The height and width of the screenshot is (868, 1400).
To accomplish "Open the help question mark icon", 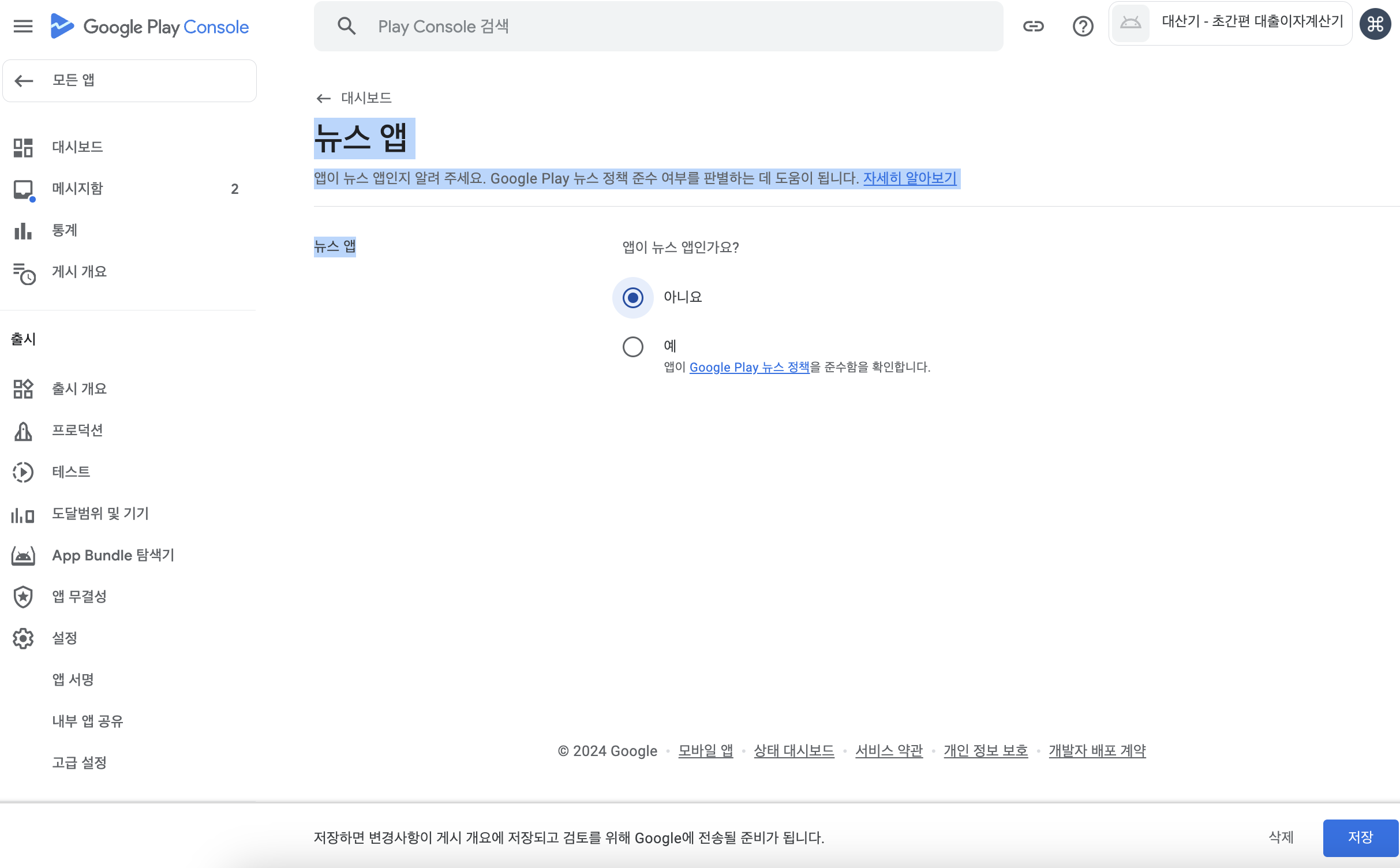I will click(1083, 26).
